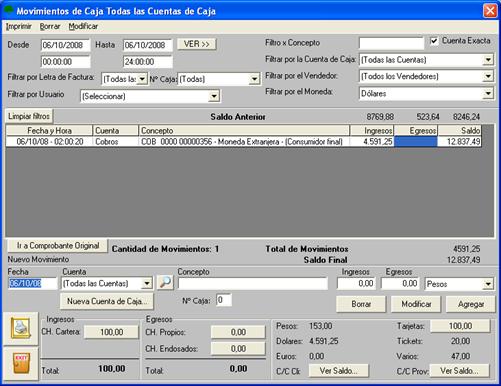Click the Egresos column header in table
The height and width of the screenshot is (386, 501).
pyautogui.click(x=416, y=130)
